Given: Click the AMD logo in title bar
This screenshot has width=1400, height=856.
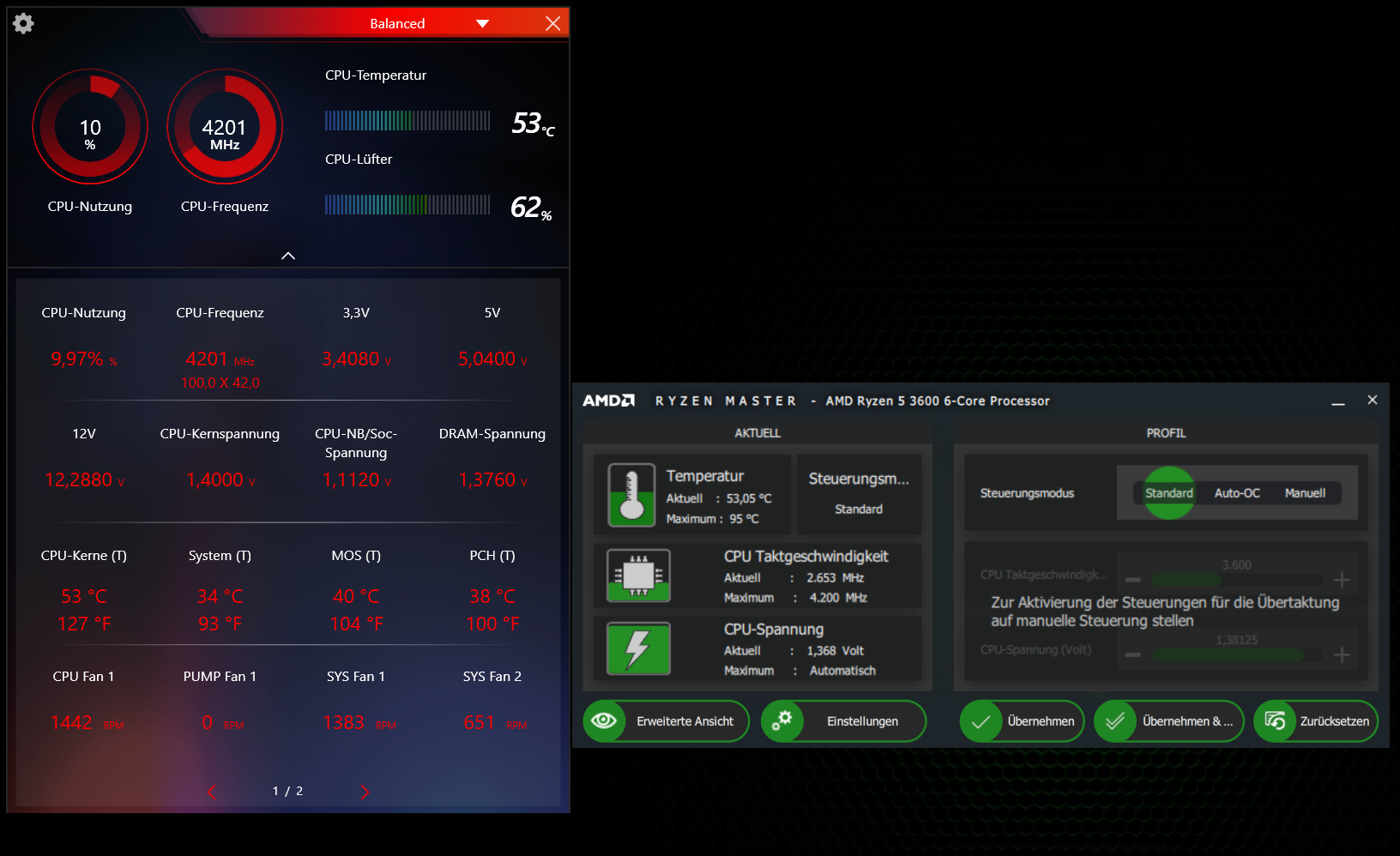Looking at the screenshot, I should (608, 401).
